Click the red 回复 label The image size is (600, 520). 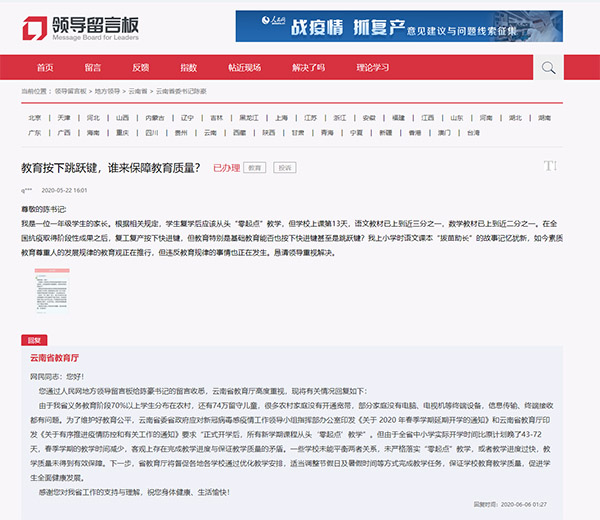pyautogui.click(x=34, y=340)
